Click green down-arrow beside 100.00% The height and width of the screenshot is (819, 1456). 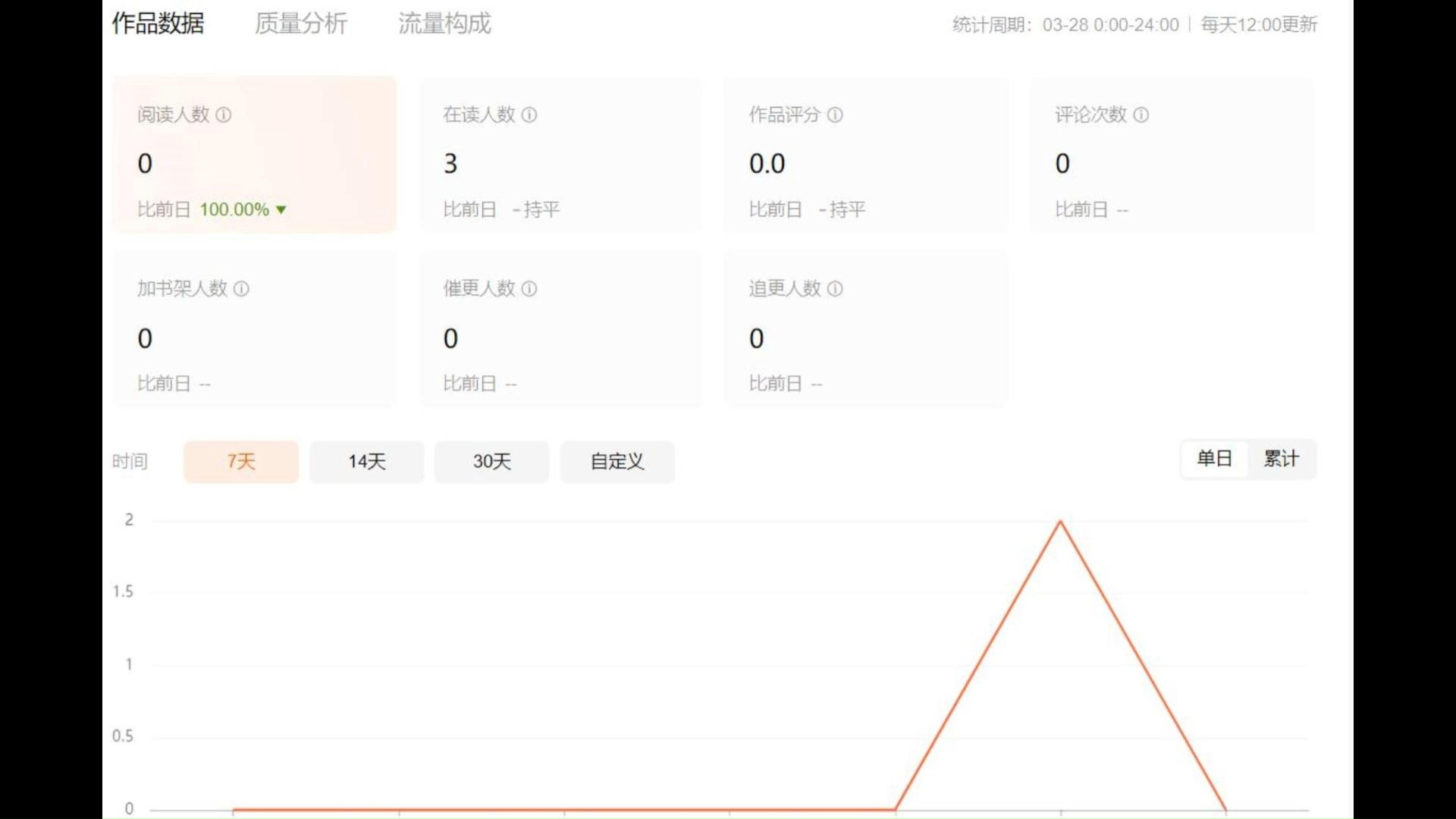click(x=281, y=210)
